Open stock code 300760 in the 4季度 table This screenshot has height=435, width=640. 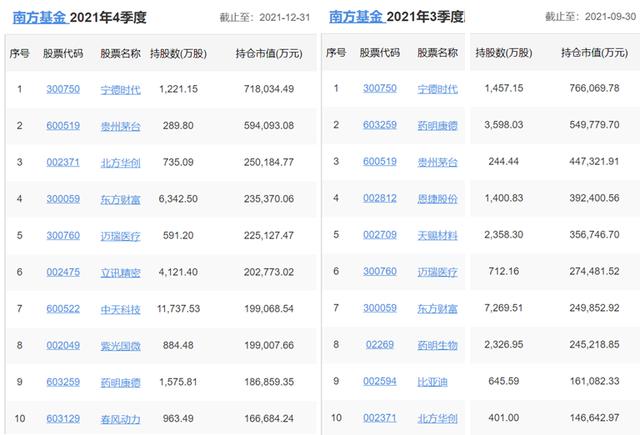[63, 235]
